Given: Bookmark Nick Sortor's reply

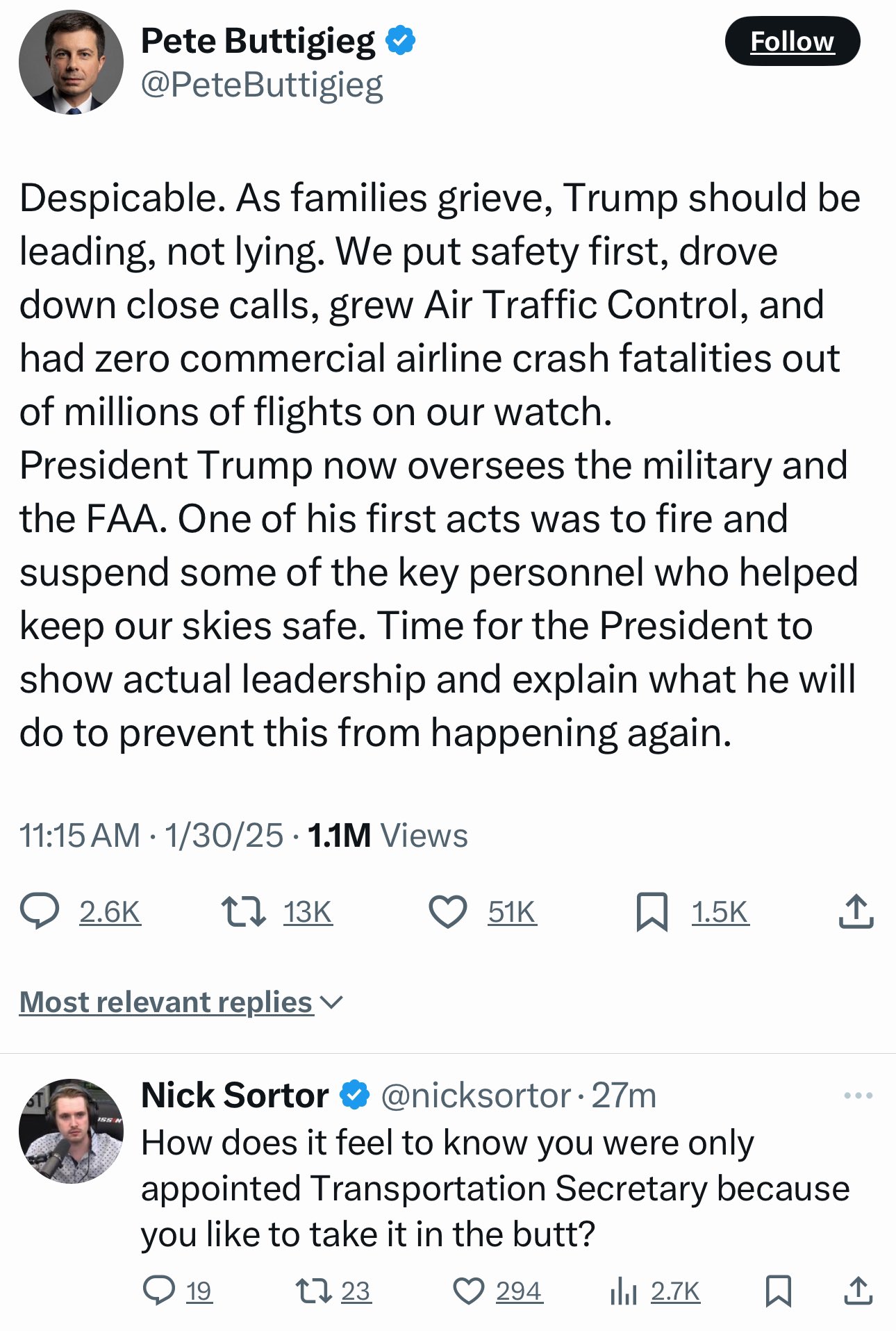Looking at the screenshot, I should [x=778, y=1291].
